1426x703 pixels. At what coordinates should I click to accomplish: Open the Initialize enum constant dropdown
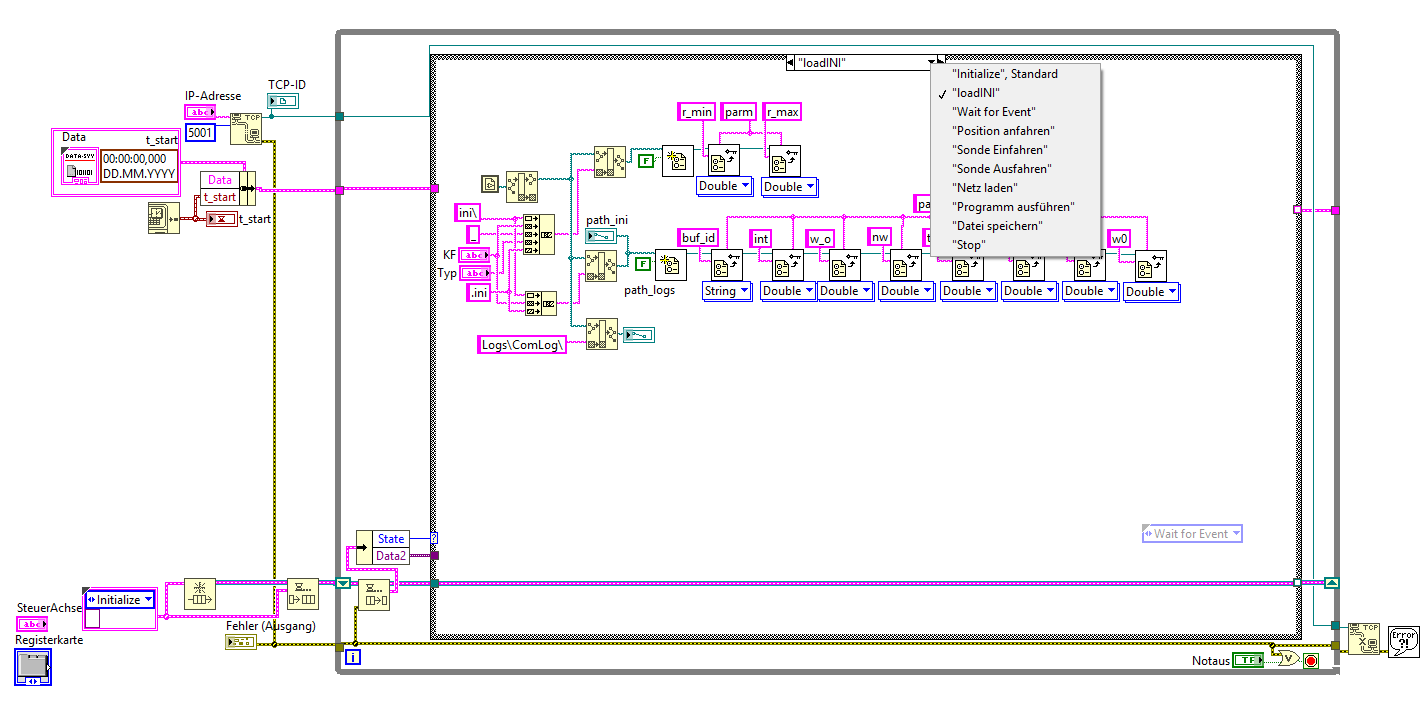coord(120,600)
